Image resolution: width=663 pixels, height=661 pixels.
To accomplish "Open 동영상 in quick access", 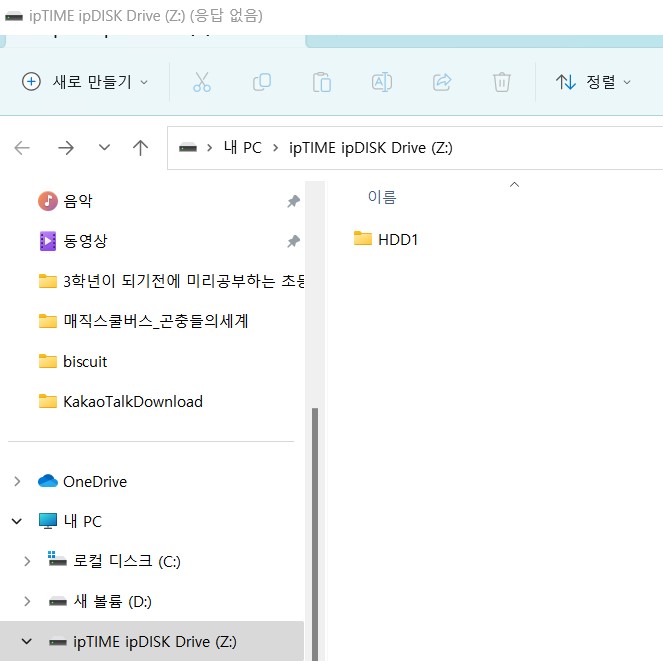I will (x=85, y=241).
